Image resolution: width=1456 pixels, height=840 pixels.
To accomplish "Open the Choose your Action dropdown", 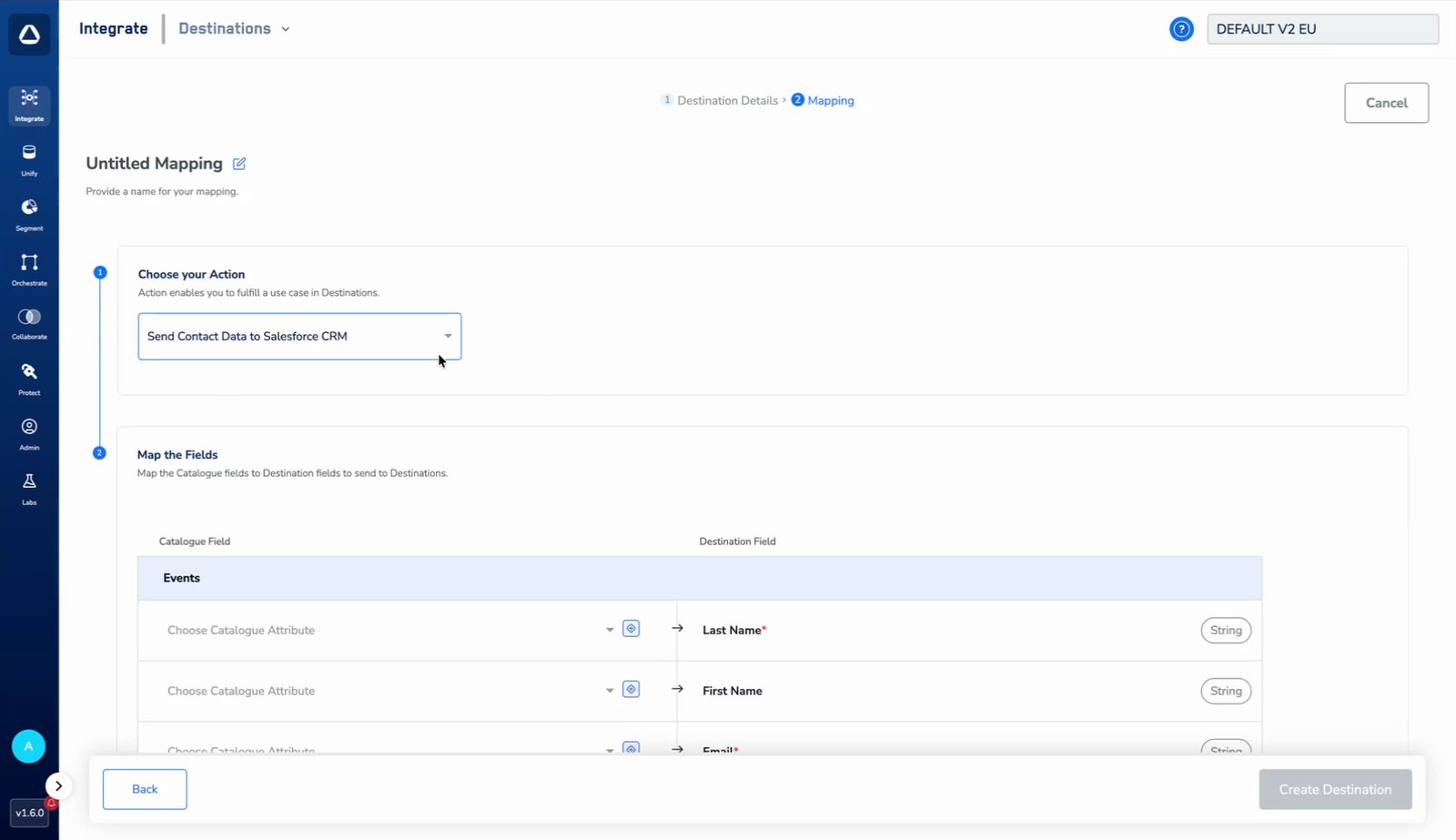I will 299,337.
